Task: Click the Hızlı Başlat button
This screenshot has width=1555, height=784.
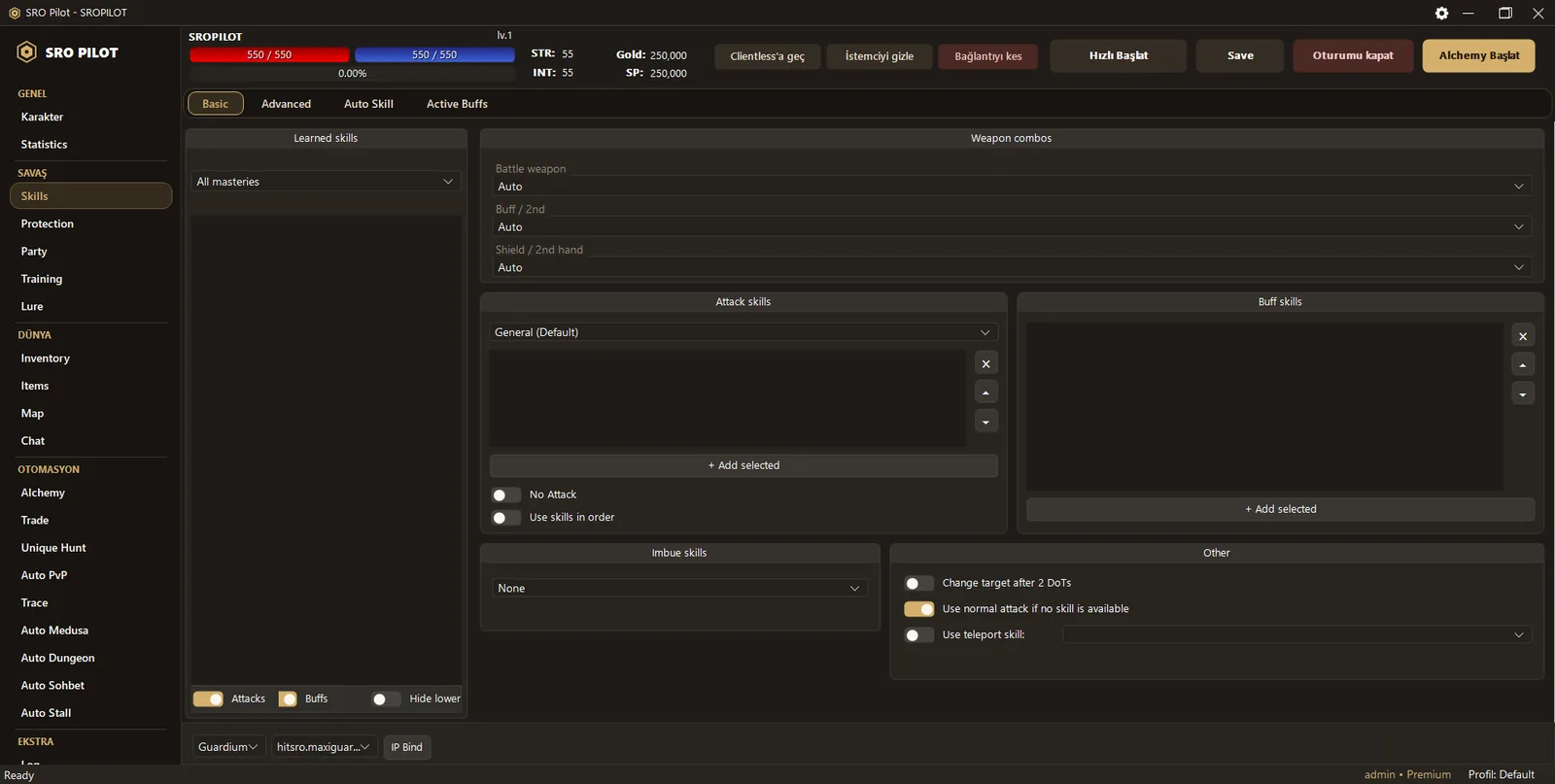Action: click(1119, 55)
